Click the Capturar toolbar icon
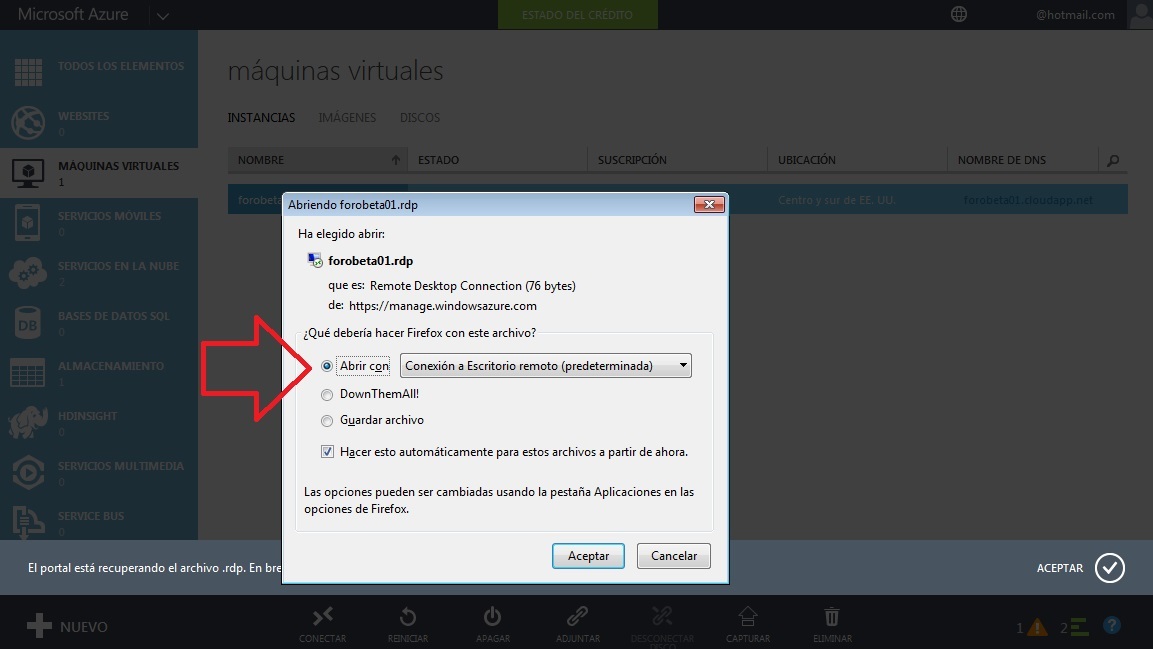 pyautogui.click(x=748, y=616)
